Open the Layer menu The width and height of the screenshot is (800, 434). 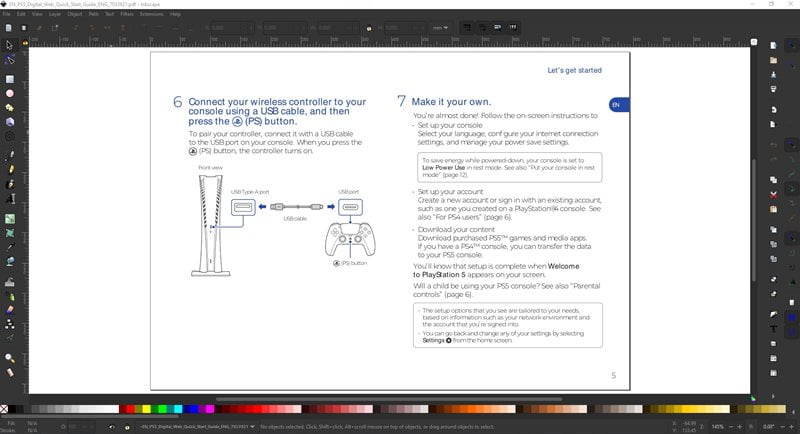pos(55,14)
